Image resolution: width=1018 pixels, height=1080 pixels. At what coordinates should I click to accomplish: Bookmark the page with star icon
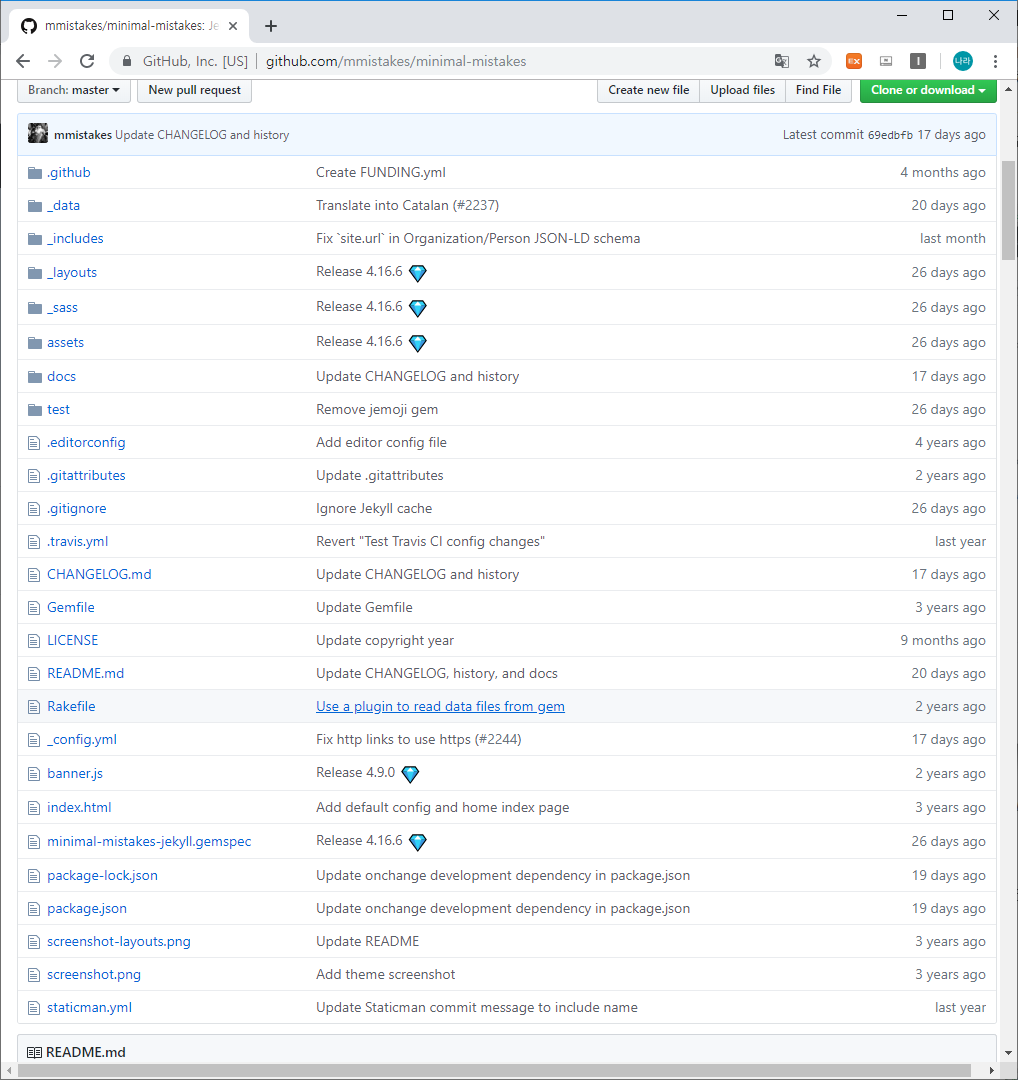click(x=814, y=61)
